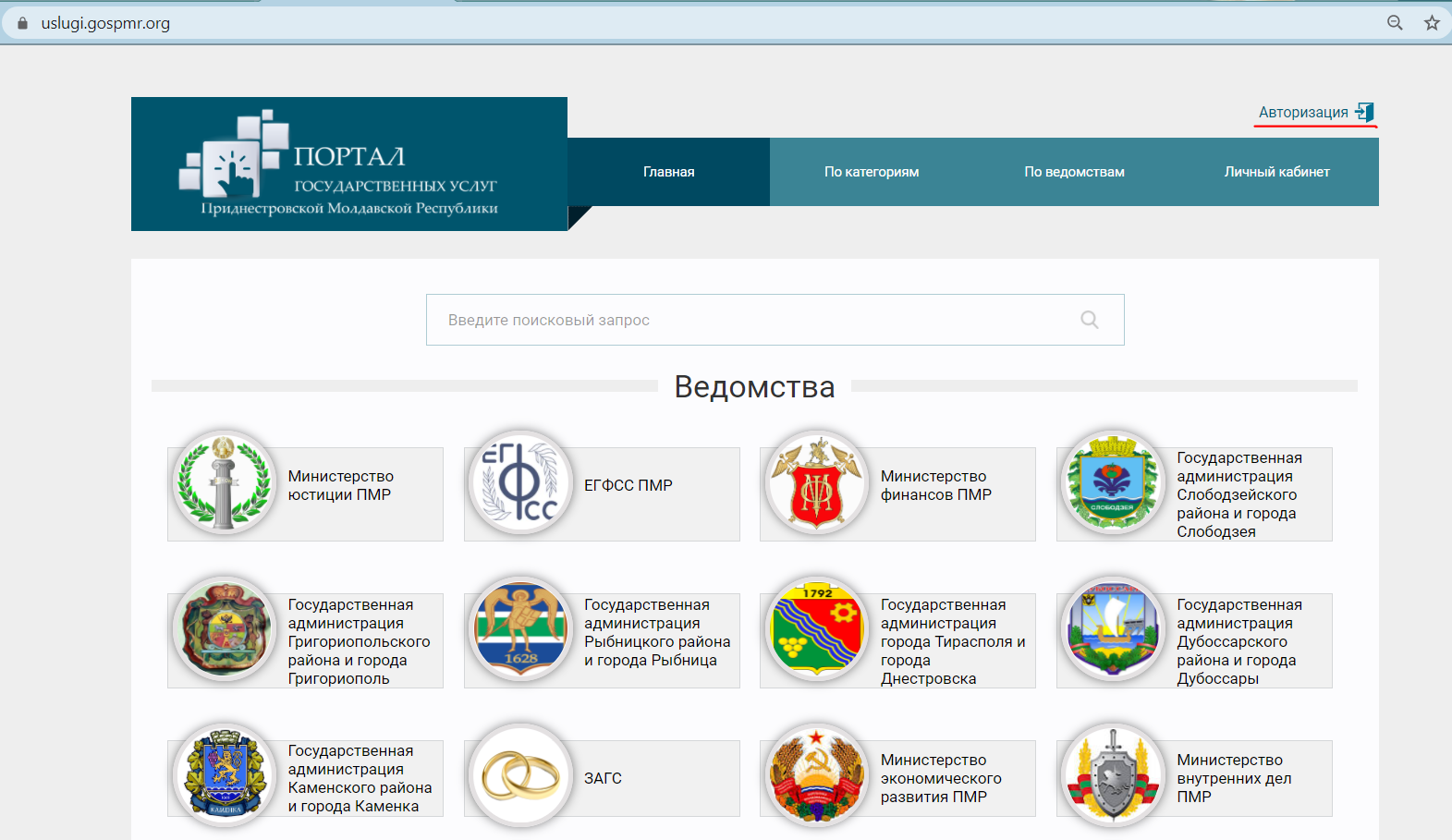
Task: Click the Слободзея administration coat of arms
Action: [1114, 483]
